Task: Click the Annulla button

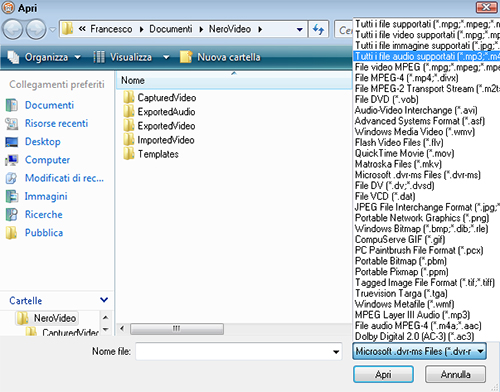Action: 455,375
